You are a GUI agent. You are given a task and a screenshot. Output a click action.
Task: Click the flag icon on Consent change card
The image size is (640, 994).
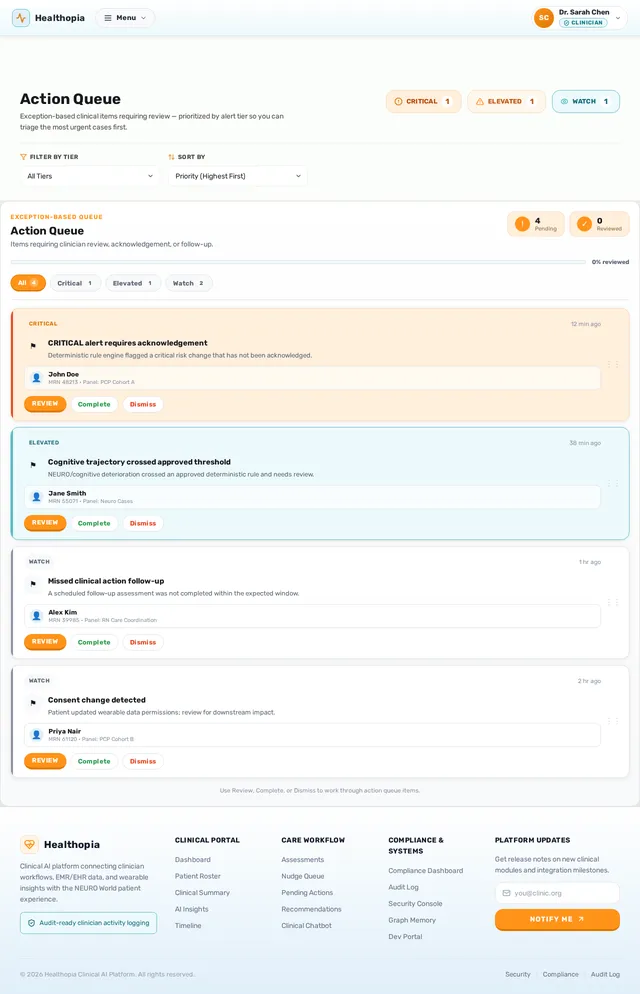click(33, 702)
